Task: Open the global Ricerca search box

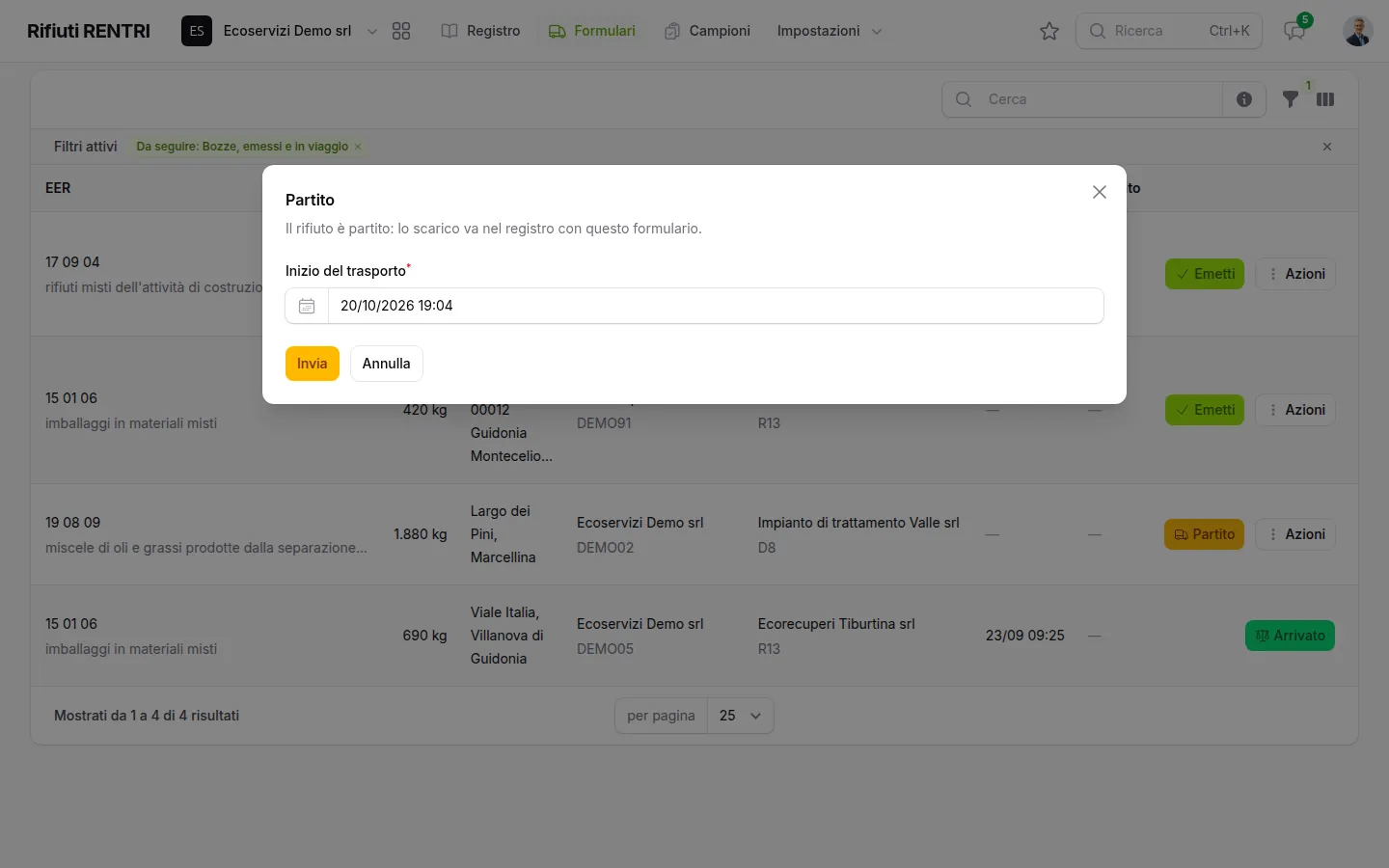Action: (1169, 31)
